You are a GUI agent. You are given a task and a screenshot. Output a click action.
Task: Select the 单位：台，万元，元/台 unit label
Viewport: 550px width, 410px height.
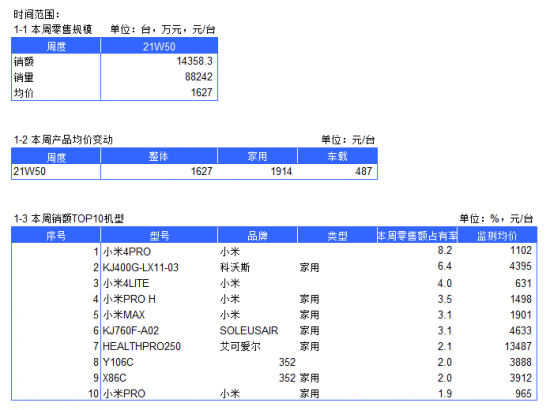click(163, 29)
